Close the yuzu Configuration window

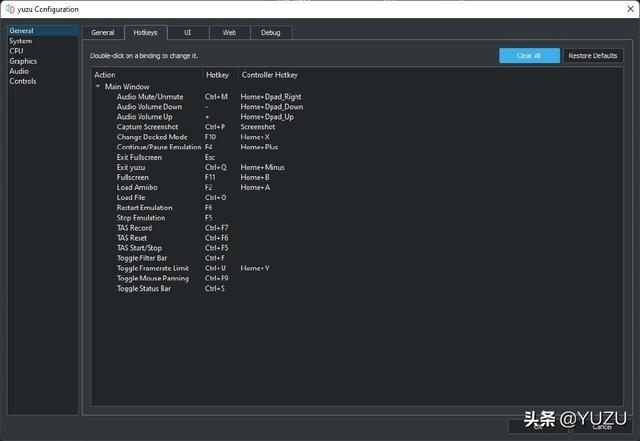click(630, 9)
